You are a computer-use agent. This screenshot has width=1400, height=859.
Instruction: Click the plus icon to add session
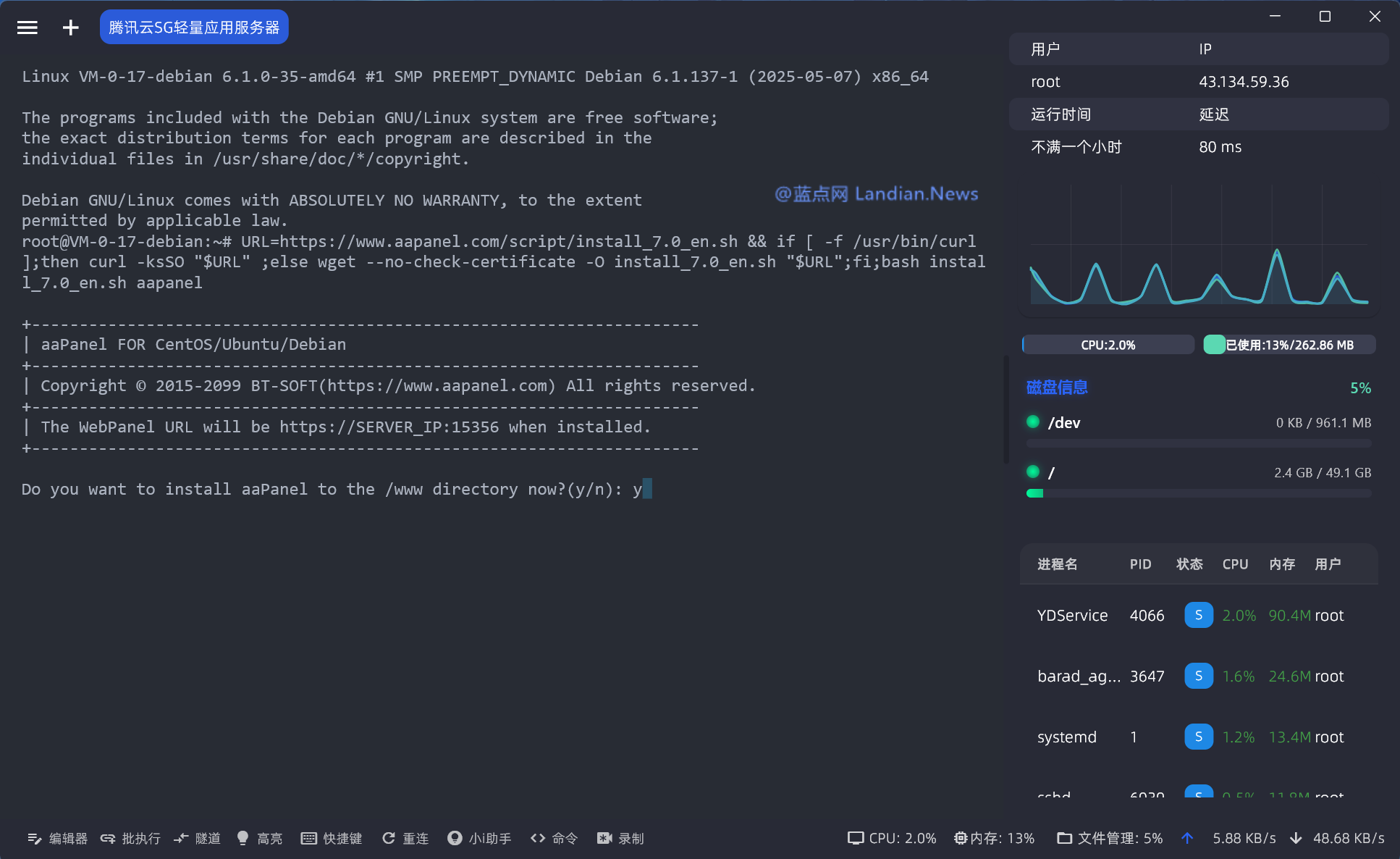point(70,28)
